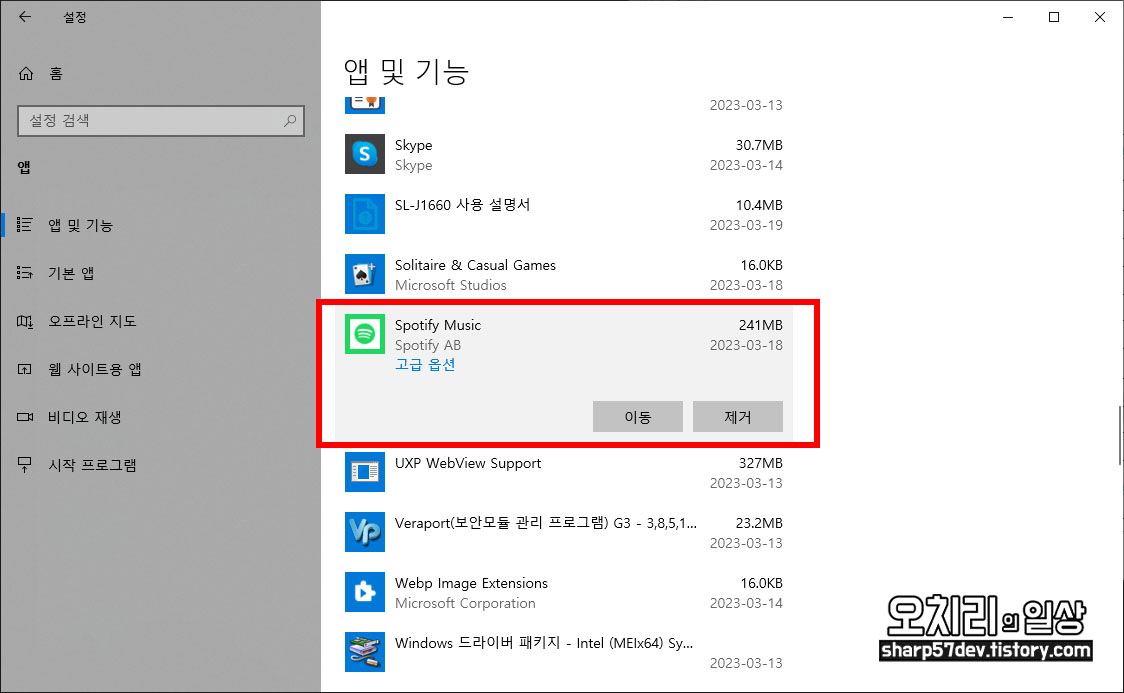Select the SL-J1660 manual icon
1124x693 pixels.
[365, 214]
